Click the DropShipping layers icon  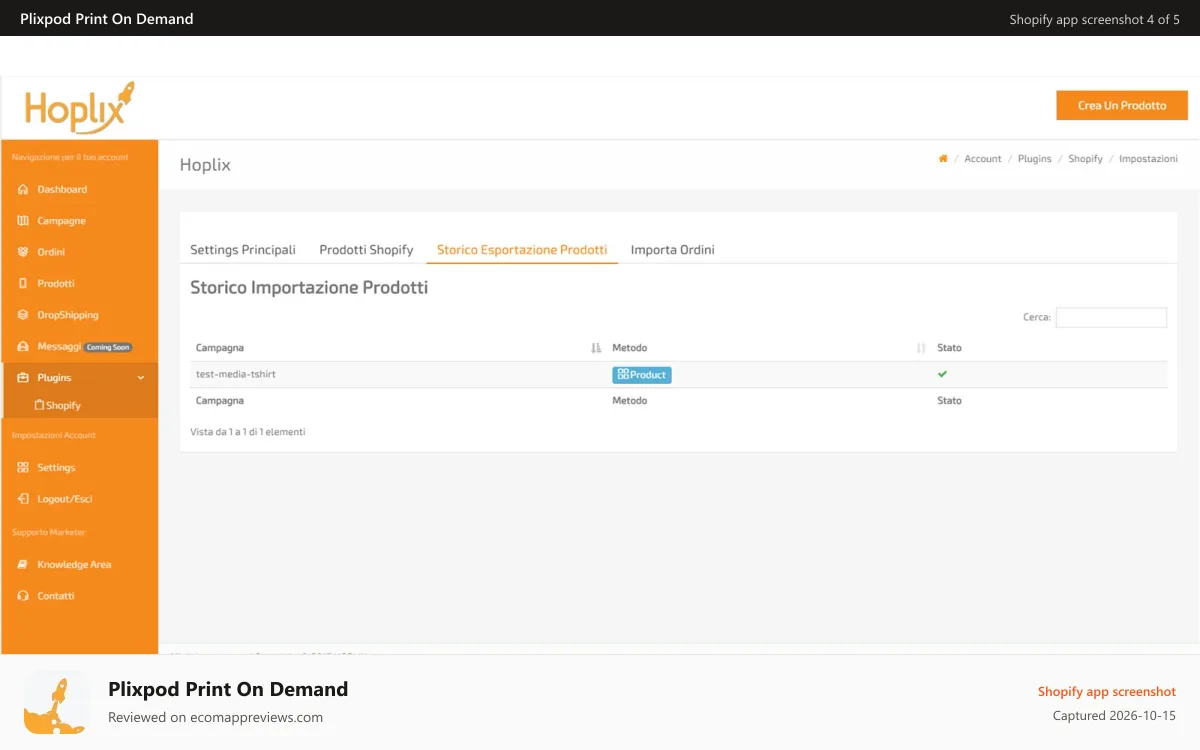(23, 315)
